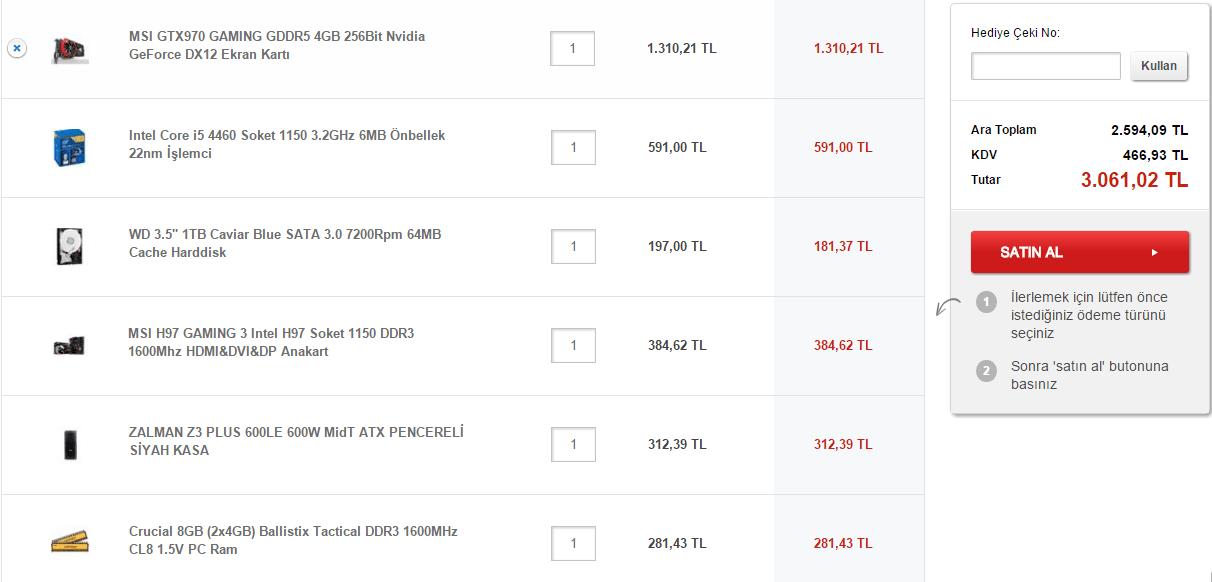Click quantity box for Intel Core i5
Image resolution: width=1212 pixels, height=582 pixels.
coord(573,147)
